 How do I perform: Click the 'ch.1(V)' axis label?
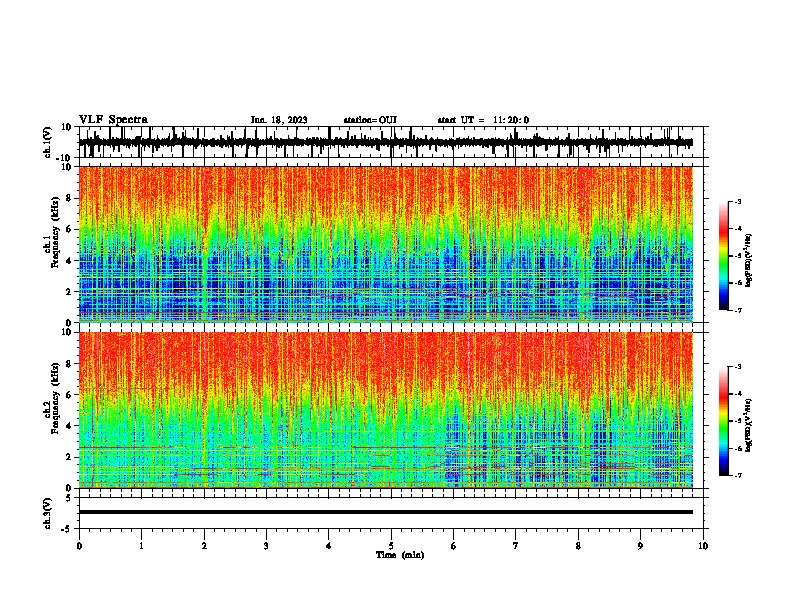(48, 142)
